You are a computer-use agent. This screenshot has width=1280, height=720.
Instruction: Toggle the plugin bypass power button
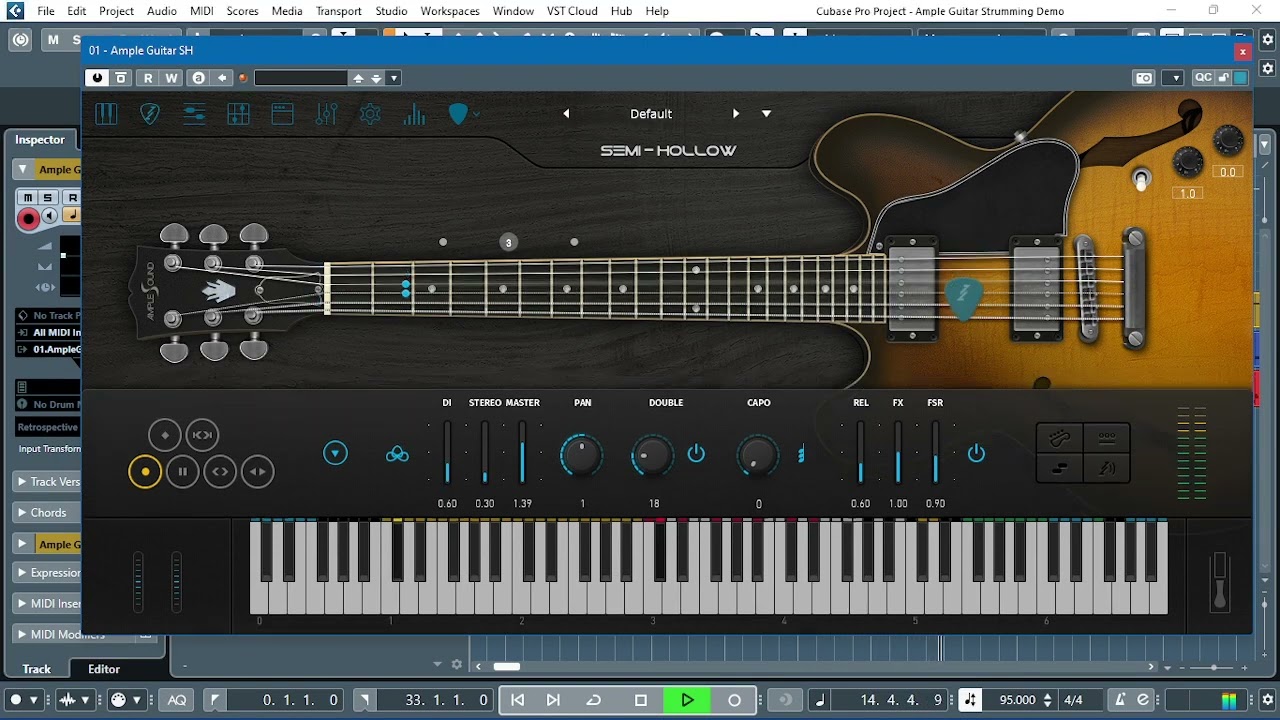pos(97,78)
